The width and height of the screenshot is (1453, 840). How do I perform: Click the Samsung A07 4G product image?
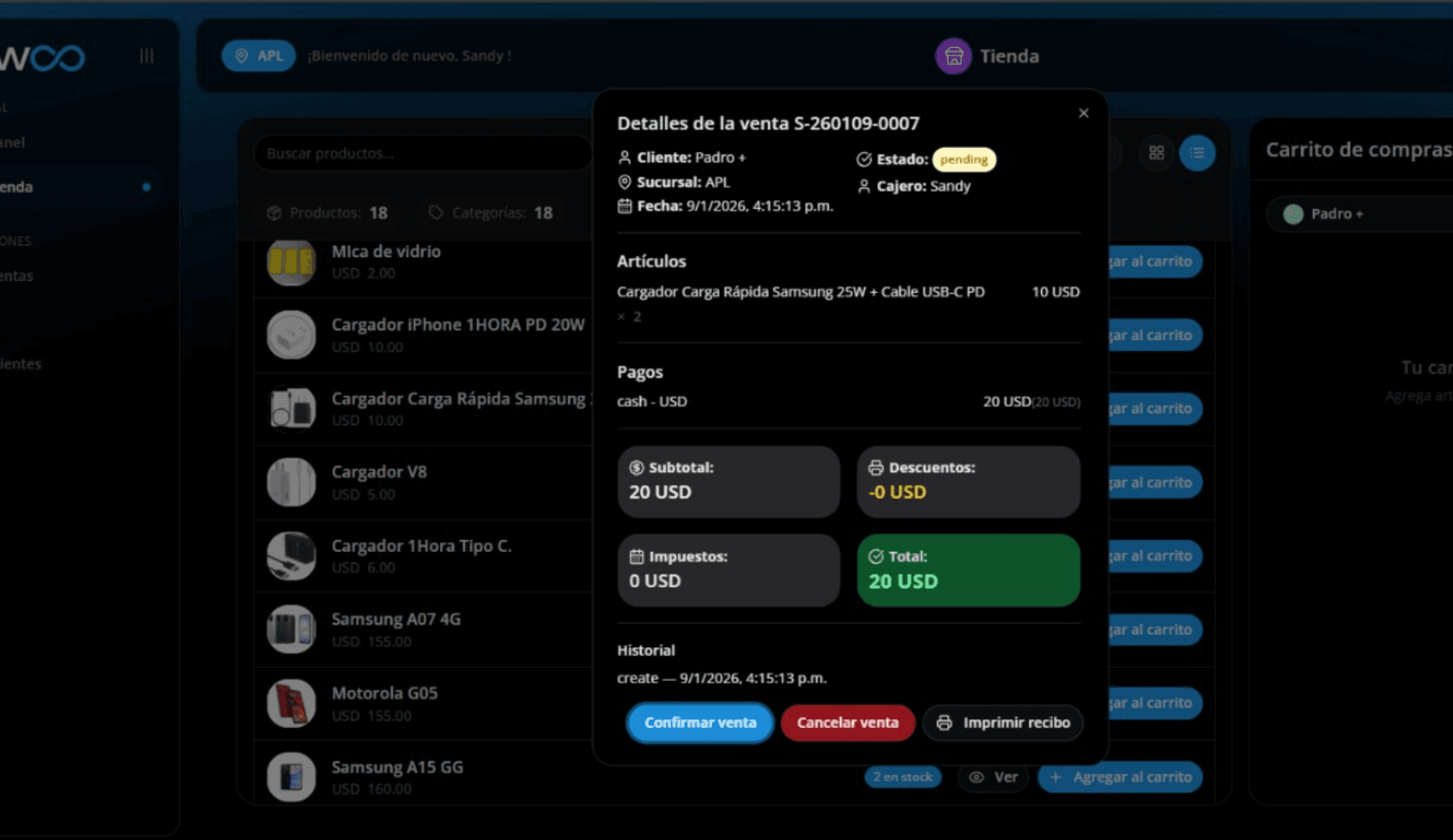tap(291, 630)
